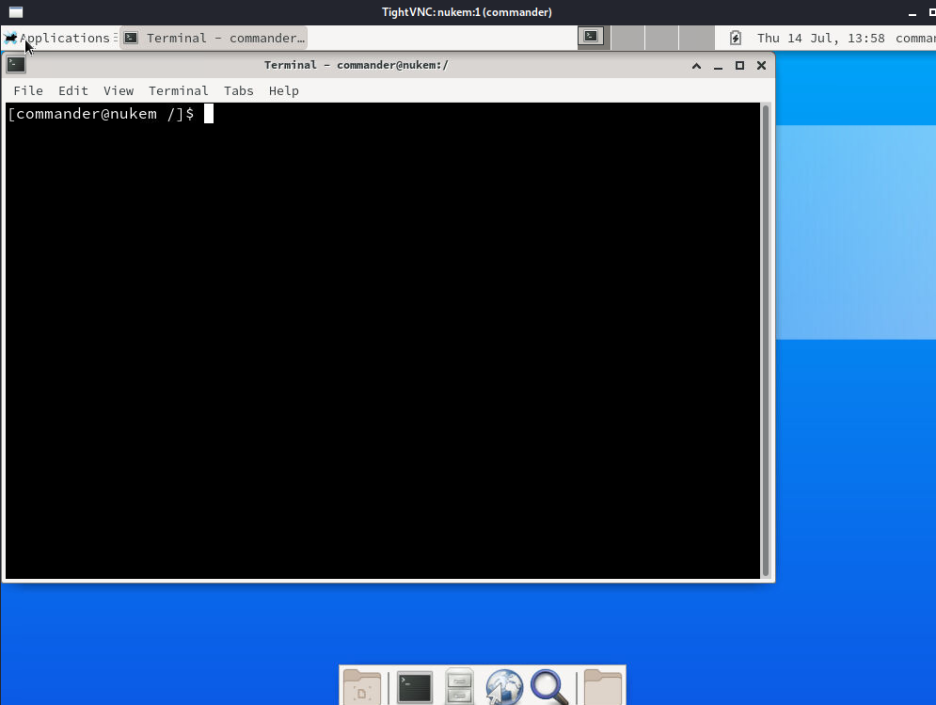Click the clock showing Thu 14 Jul, 13:58
Viewport: 936px width, 705px height.
pos(821,38)
